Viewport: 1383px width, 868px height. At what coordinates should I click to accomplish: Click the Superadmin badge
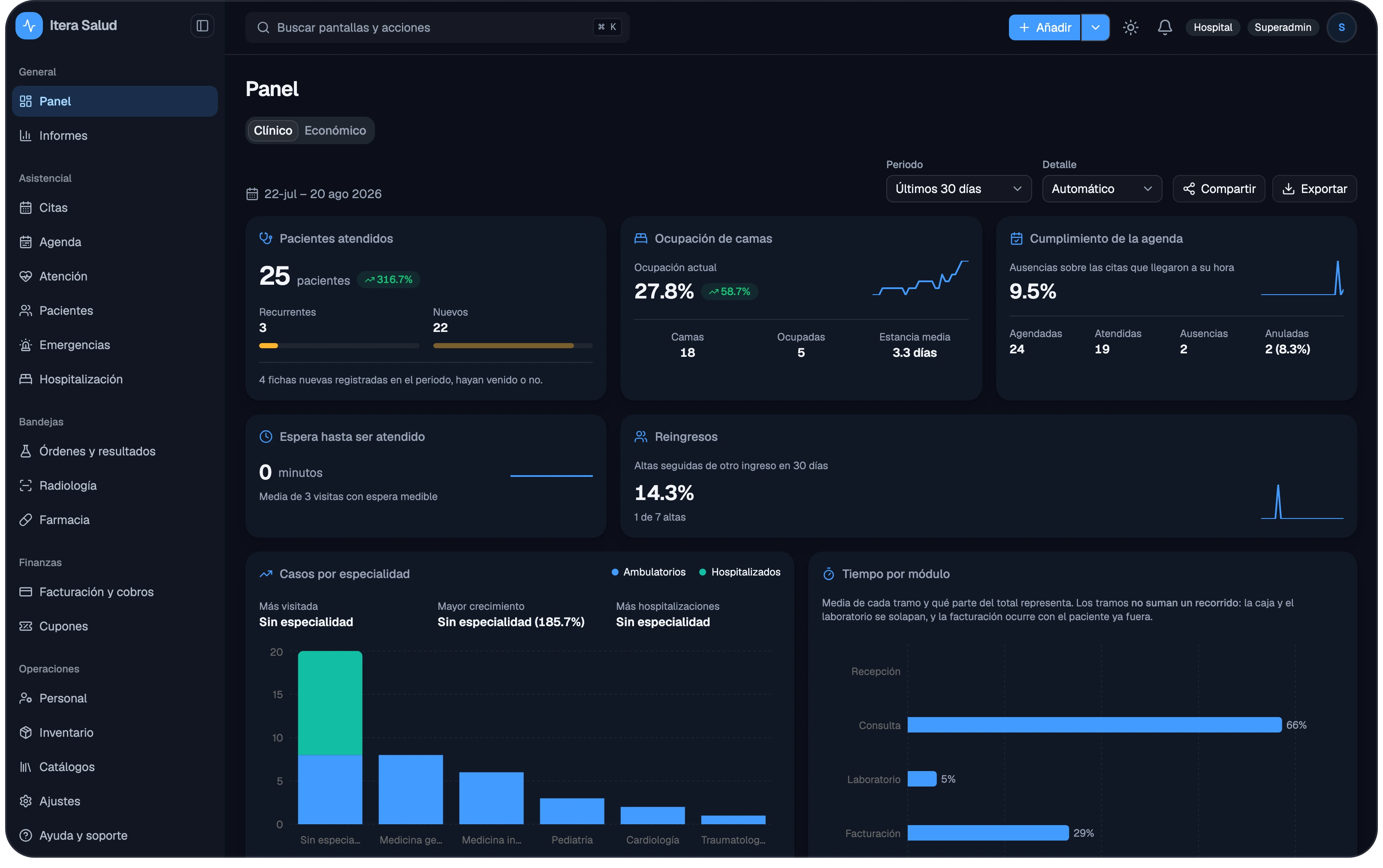(x=1283, y=27)
